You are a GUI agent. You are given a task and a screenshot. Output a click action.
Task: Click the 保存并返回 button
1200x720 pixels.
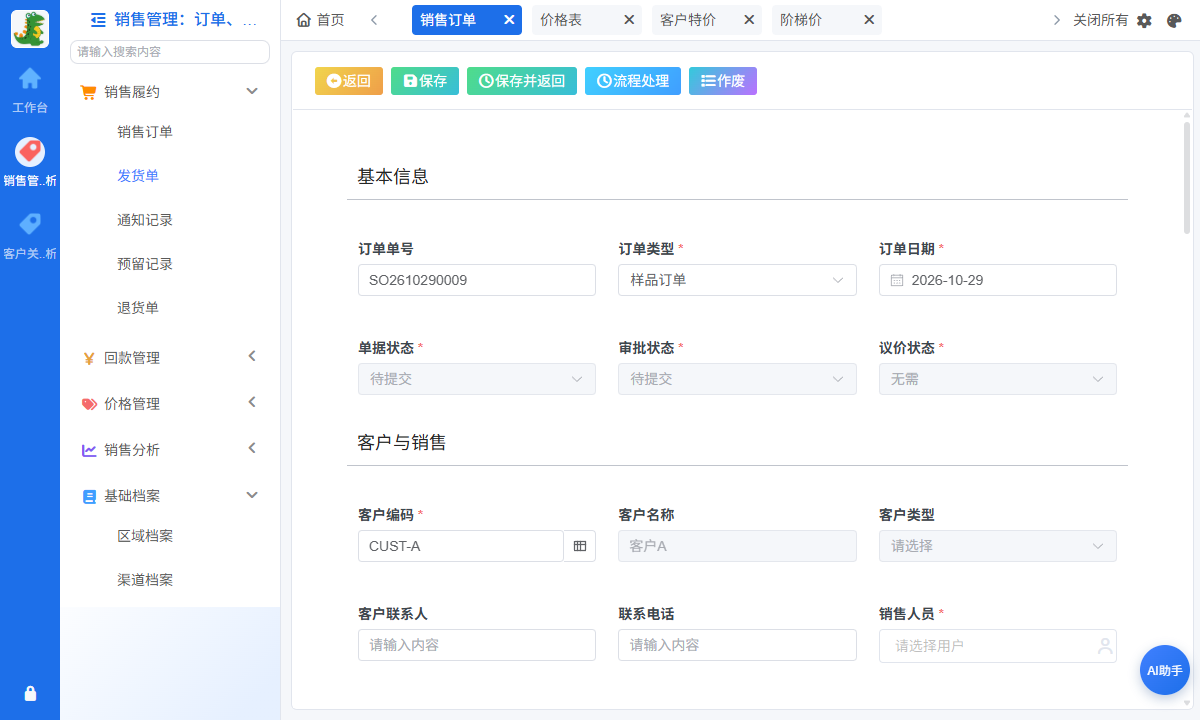coord(522,81)
